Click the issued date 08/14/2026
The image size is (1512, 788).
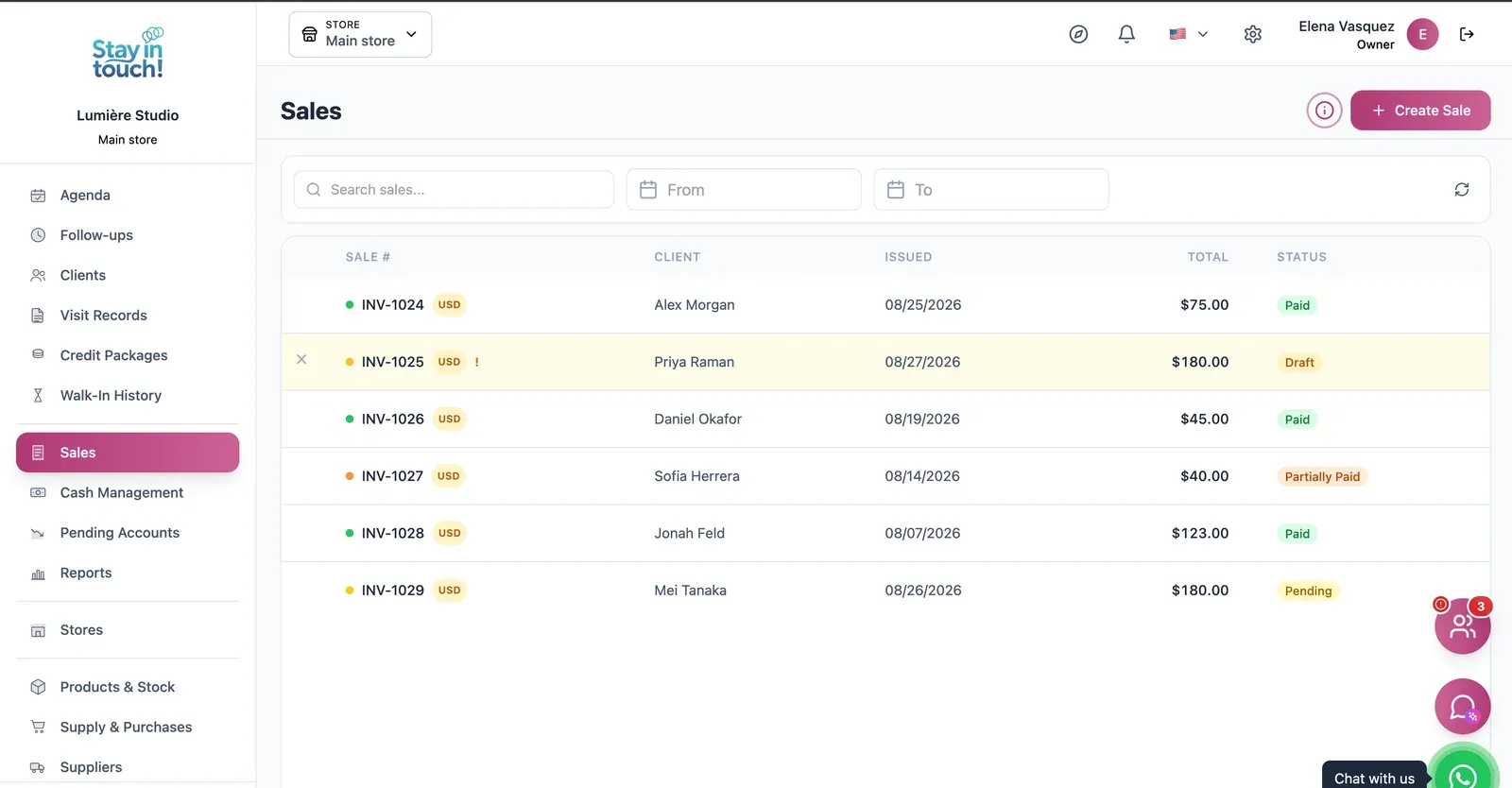pyautogui.click(x=922, y=476)
